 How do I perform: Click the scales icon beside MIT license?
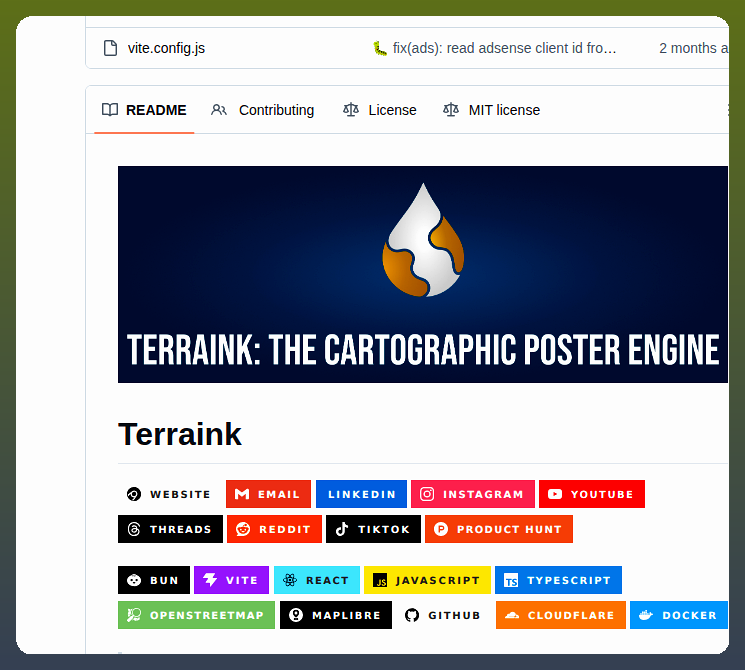pyautogui.click(x=451, y=110)
